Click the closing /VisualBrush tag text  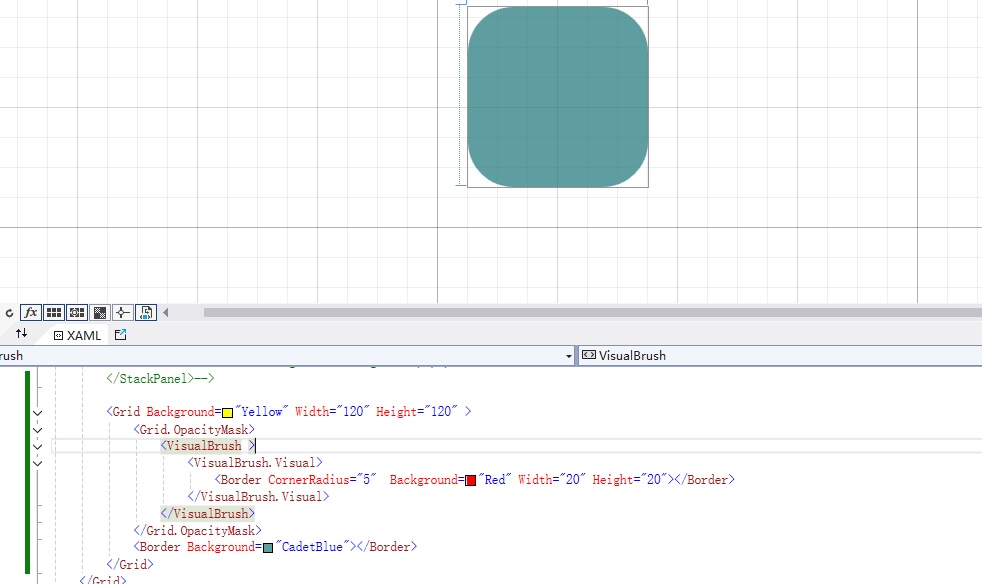click(207, 513)
